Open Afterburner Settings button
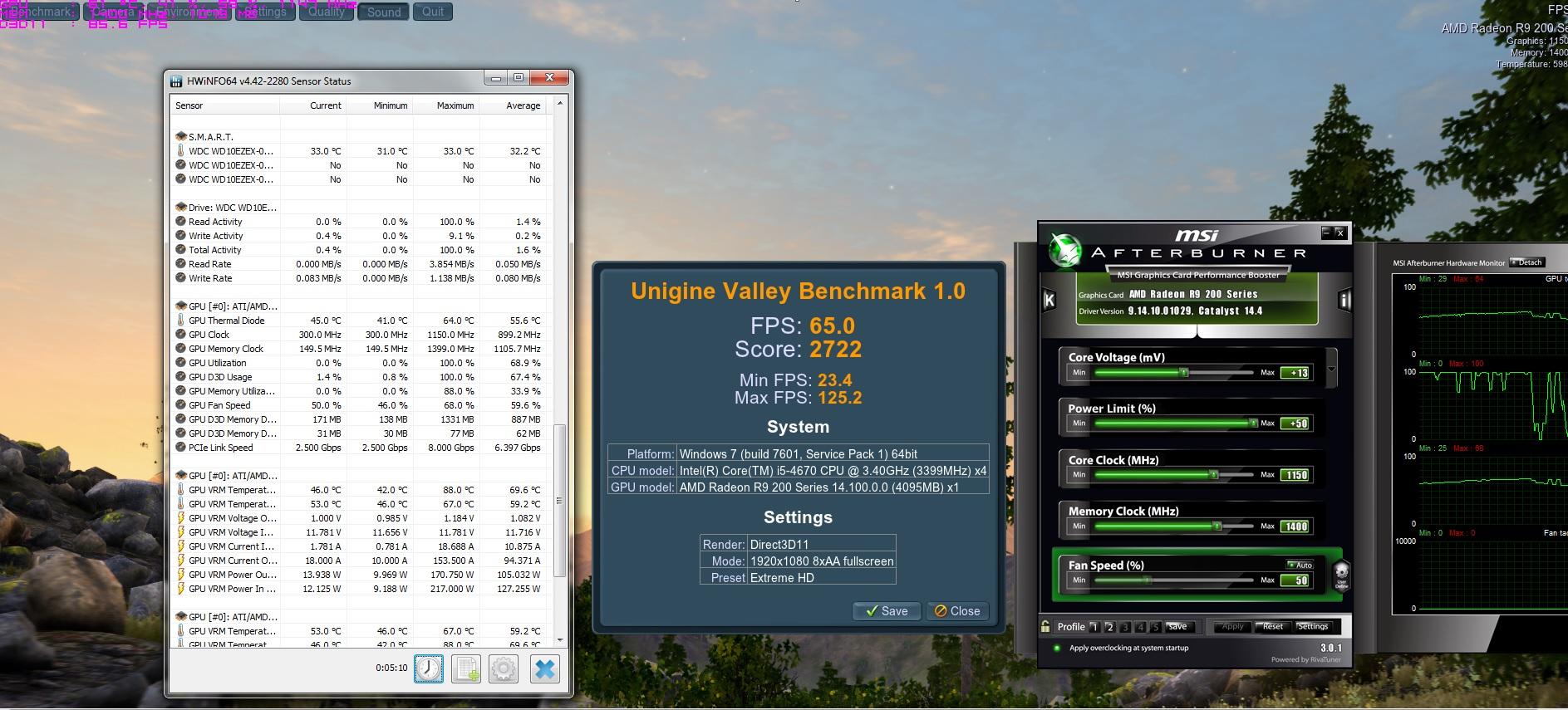Image resolution: width=1568 pixels, height=710 pixels. click(x=1313, y=627)
